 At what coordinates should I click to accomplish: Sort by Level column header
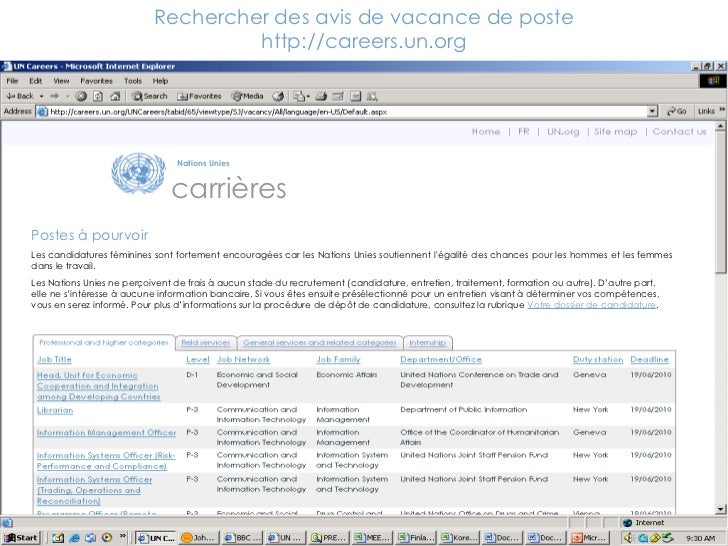198,359
